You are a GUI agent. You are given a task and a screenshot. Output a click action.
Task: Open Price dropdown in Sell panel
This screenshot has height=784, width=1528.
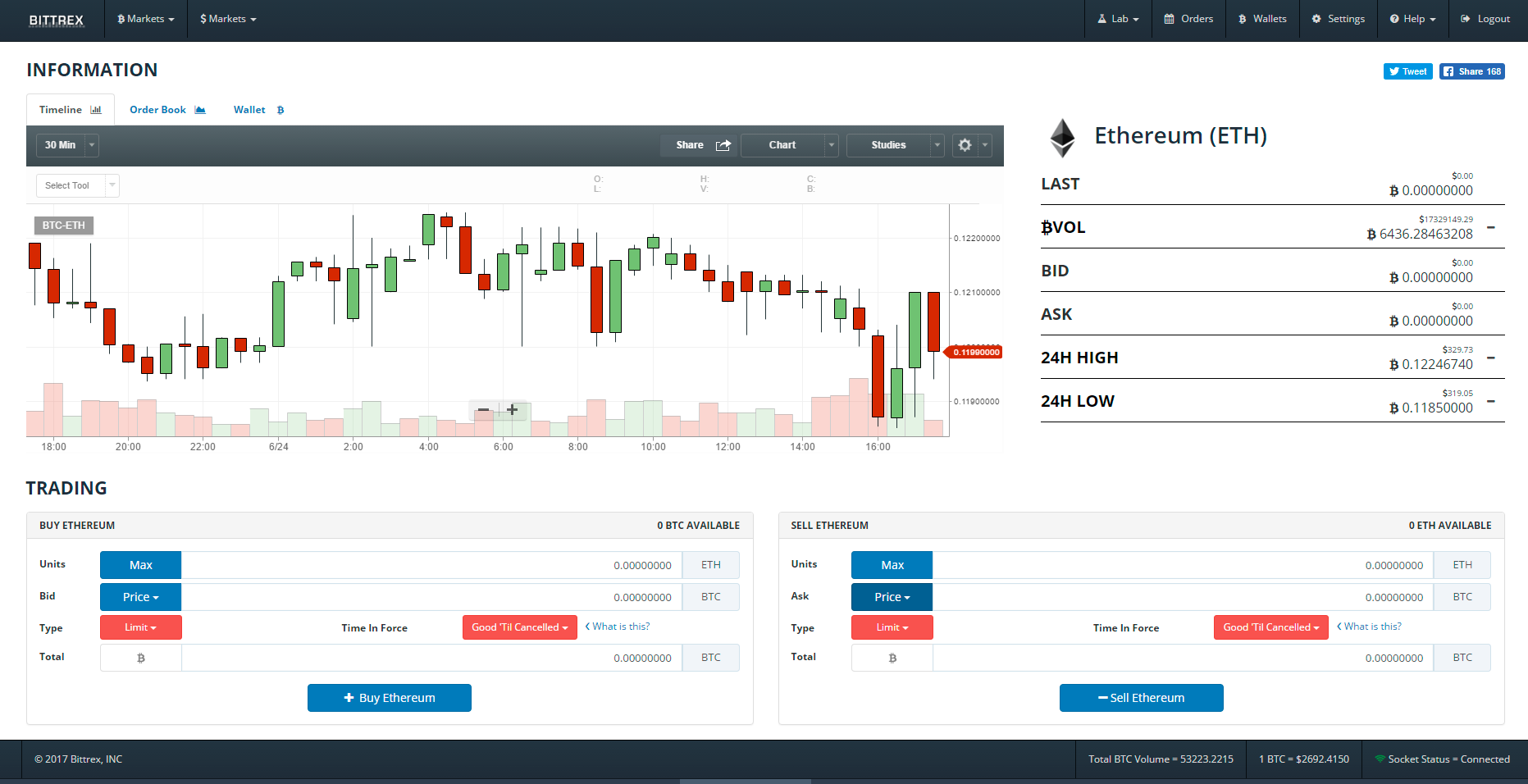coord(892,597)
